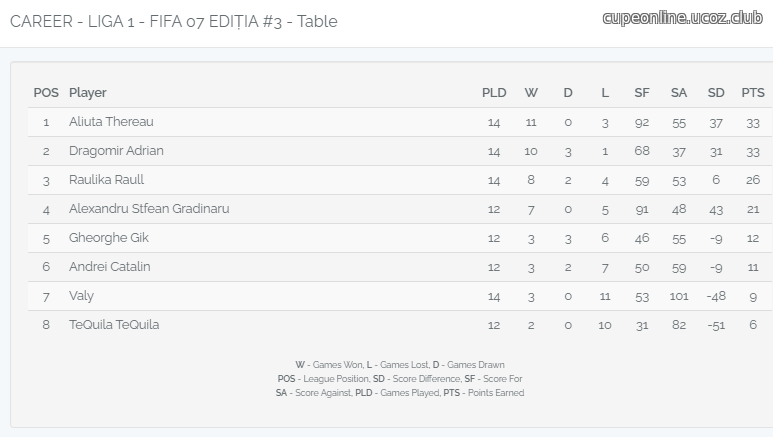Click the PLD column header
Image resolution: width=773 pixels, height=437 pixels.
tap(494, 93)
